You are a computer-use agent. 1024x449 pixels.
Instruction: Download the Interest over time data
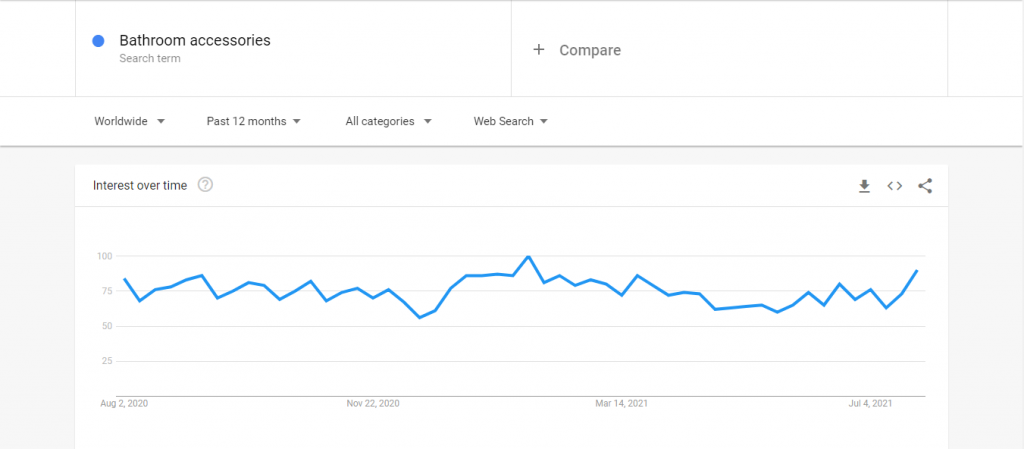point(864,186)
